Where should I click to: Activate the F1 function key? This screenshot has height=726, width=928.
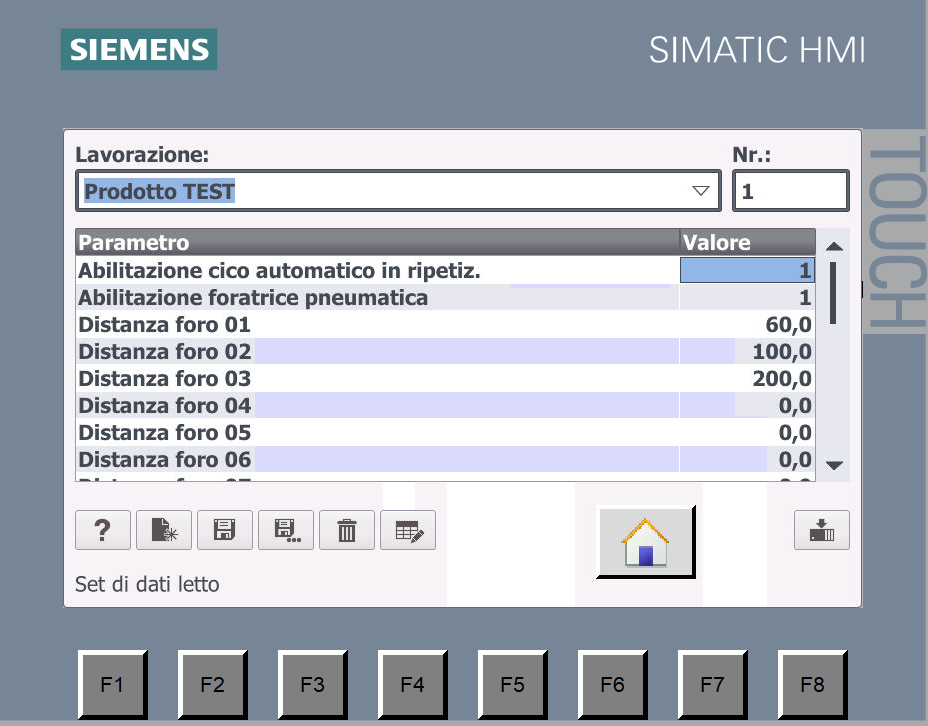112,685
